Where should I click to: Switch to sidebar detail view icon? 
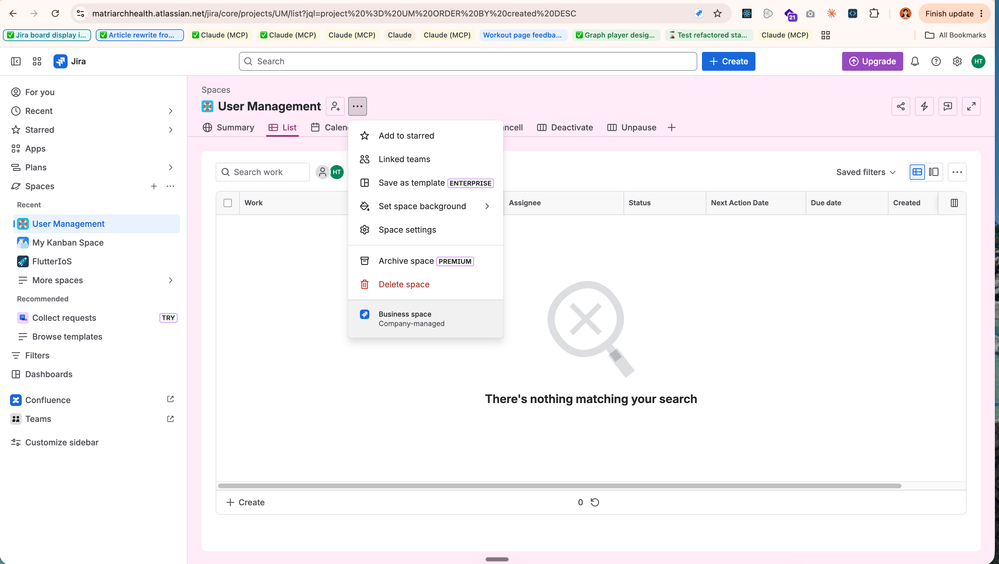[933, 172]
